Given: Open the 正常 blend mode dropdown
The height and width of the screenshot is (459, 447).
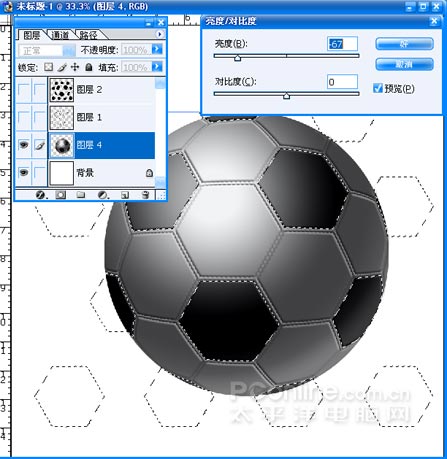Looking at the screenshot, I should [47, 50].
